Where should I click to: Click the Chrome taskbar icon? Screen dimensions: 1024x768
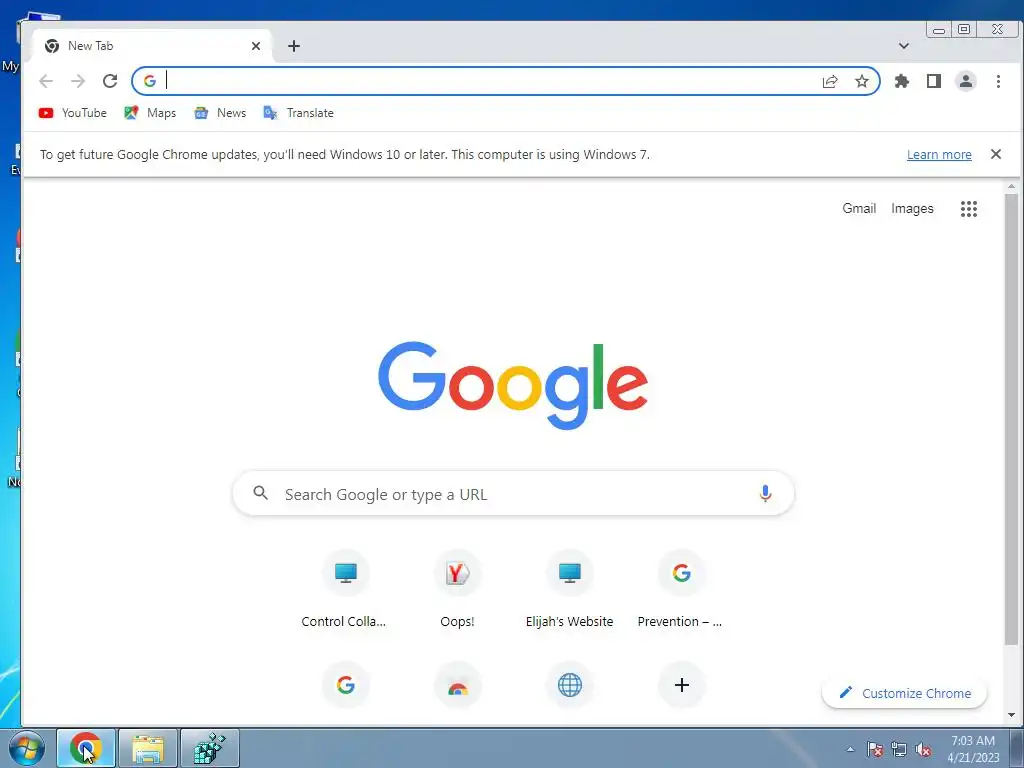(x=86, y=748)
